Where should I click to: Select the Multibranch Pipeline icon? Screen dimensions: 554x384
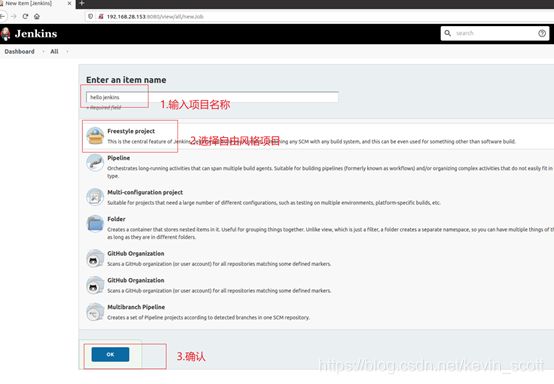[95, 312]
